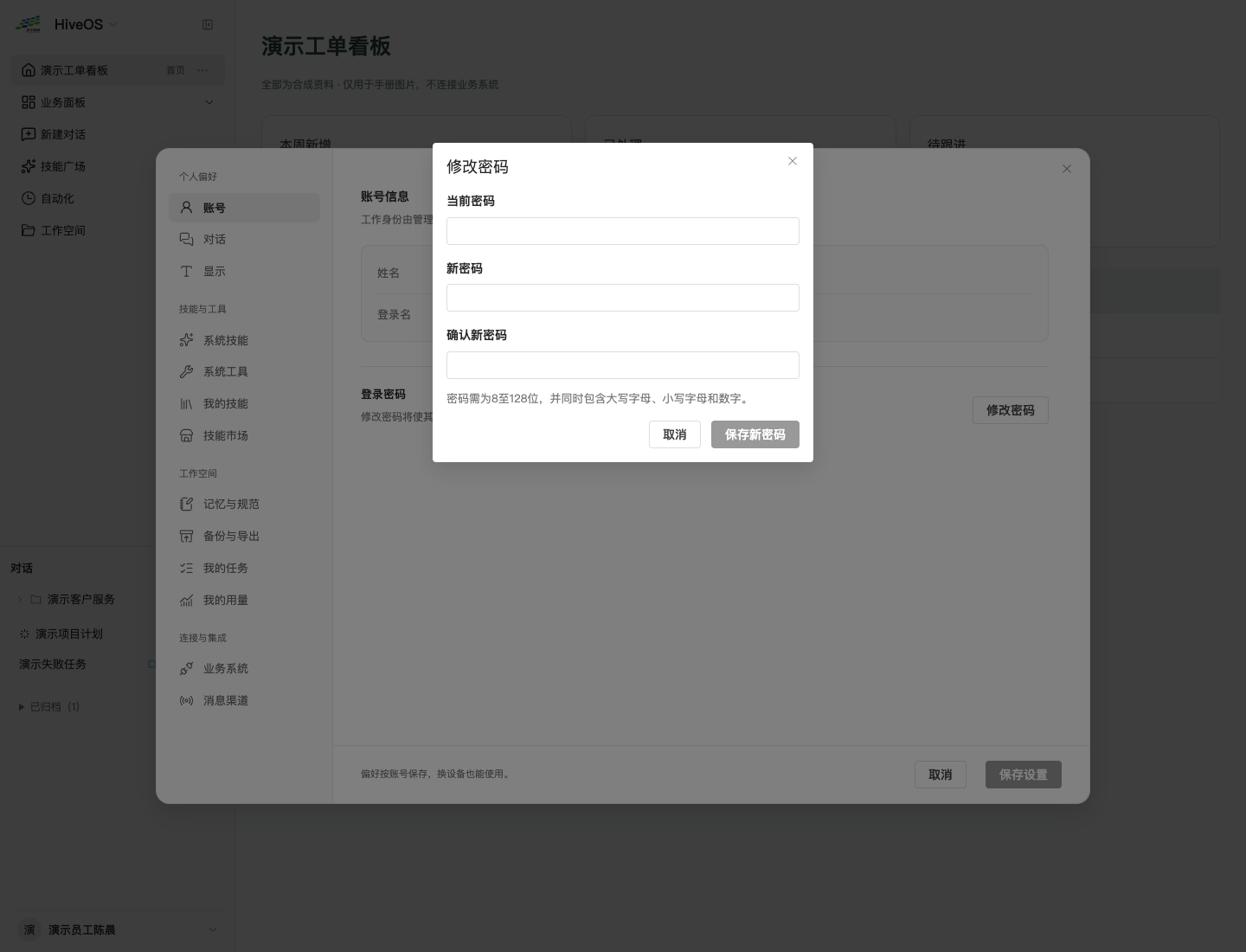Viewport: 1246px width, 952px height.
Task: Click the 我的用量 chart icon
Action: click(186, 600)
